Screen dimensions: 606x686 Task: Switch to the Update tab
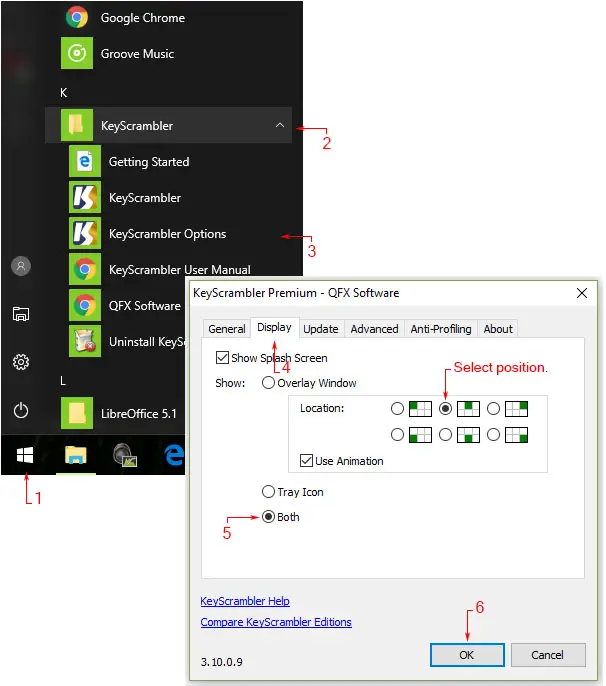coord(321,329)
